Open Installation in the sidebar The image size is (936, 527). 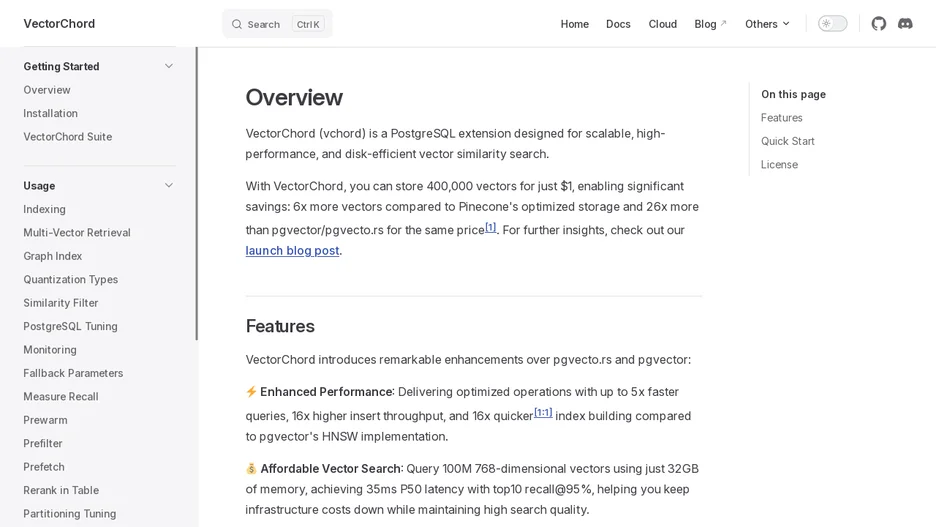pyautogui.click(x=50, y=113)
